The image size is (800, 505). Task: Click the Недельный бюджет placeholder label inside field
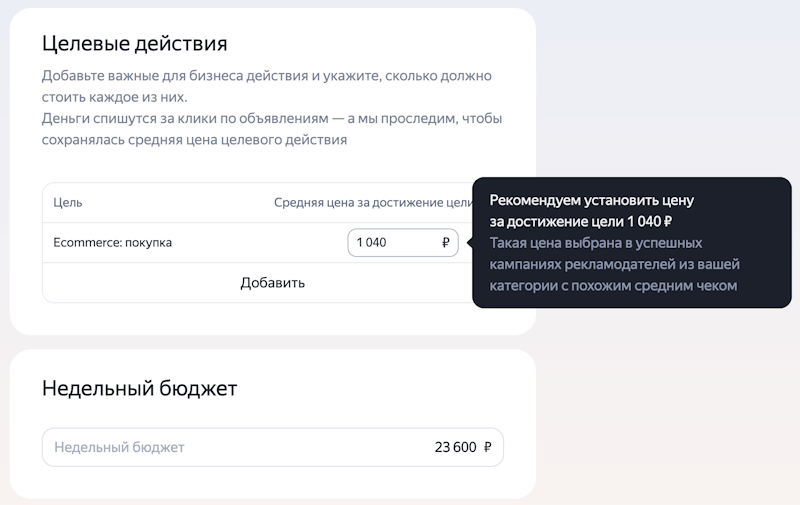[119, 447]
